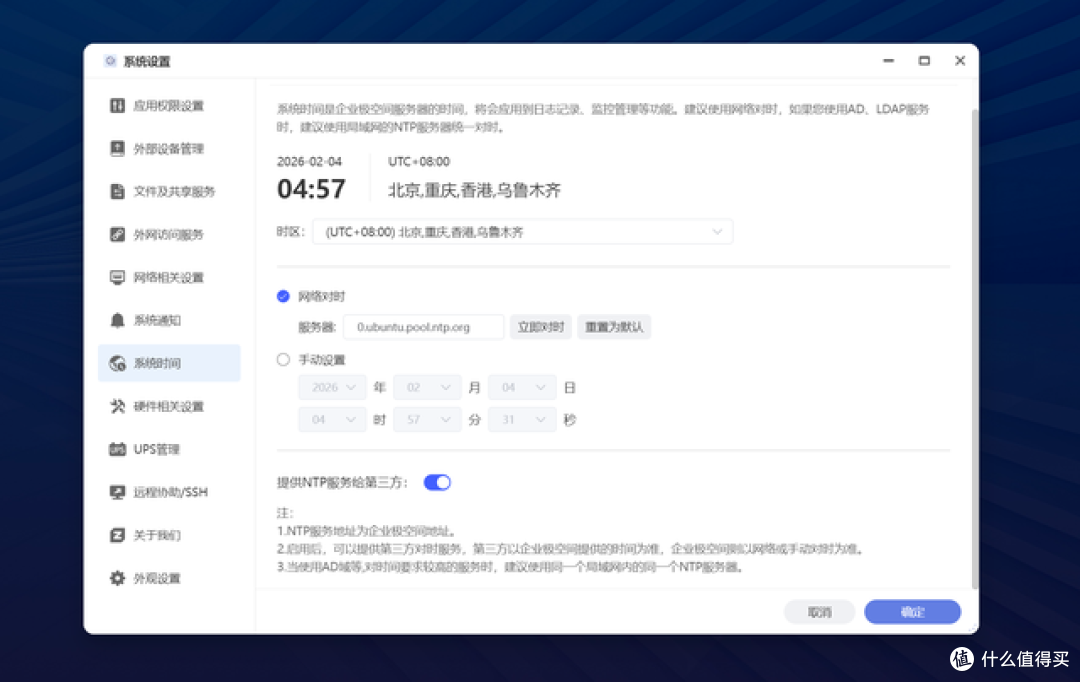Viewport: 1080px width, 682px height.
Task: Click the 外网访问服务 link icon
Action: pos(117,234)
